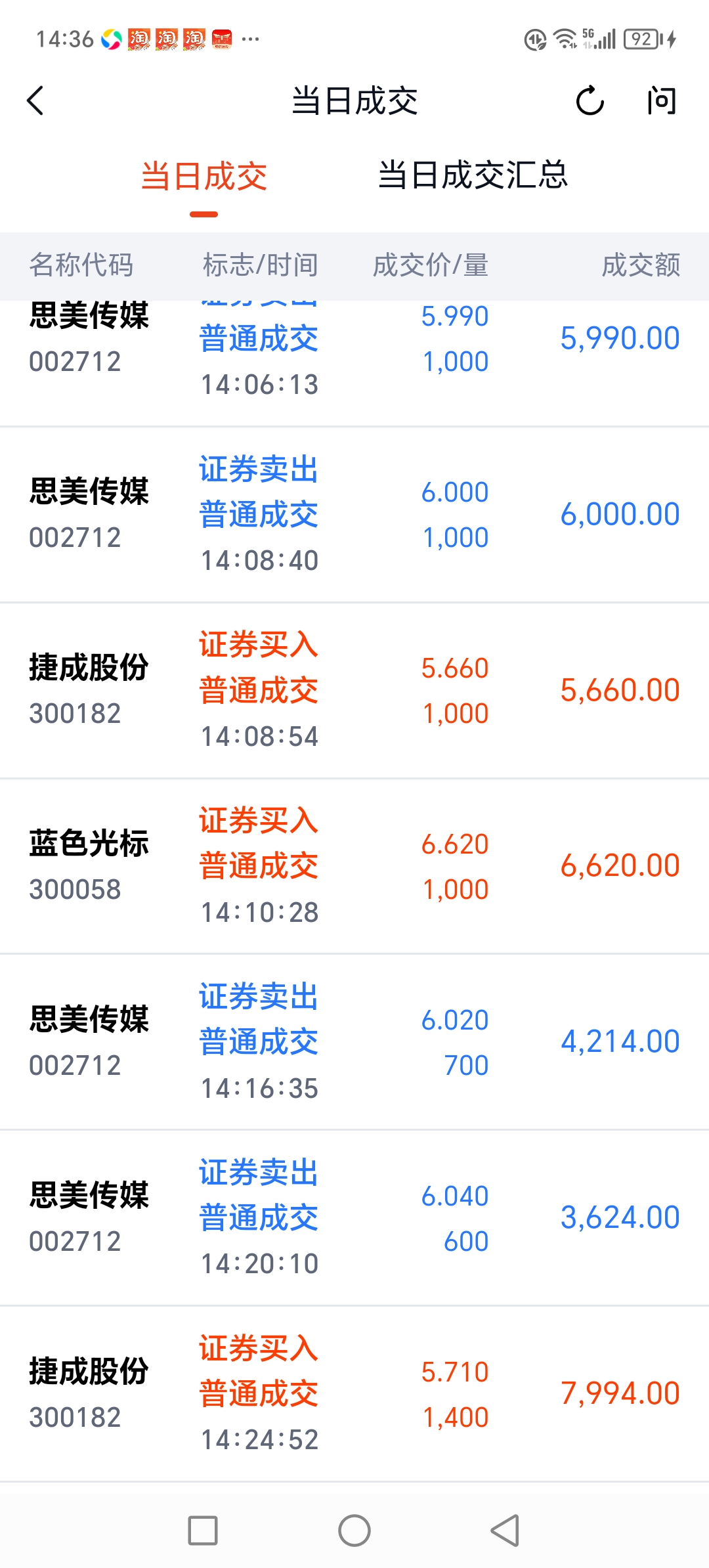Tap the WiFi status icon

pos(565,39)
